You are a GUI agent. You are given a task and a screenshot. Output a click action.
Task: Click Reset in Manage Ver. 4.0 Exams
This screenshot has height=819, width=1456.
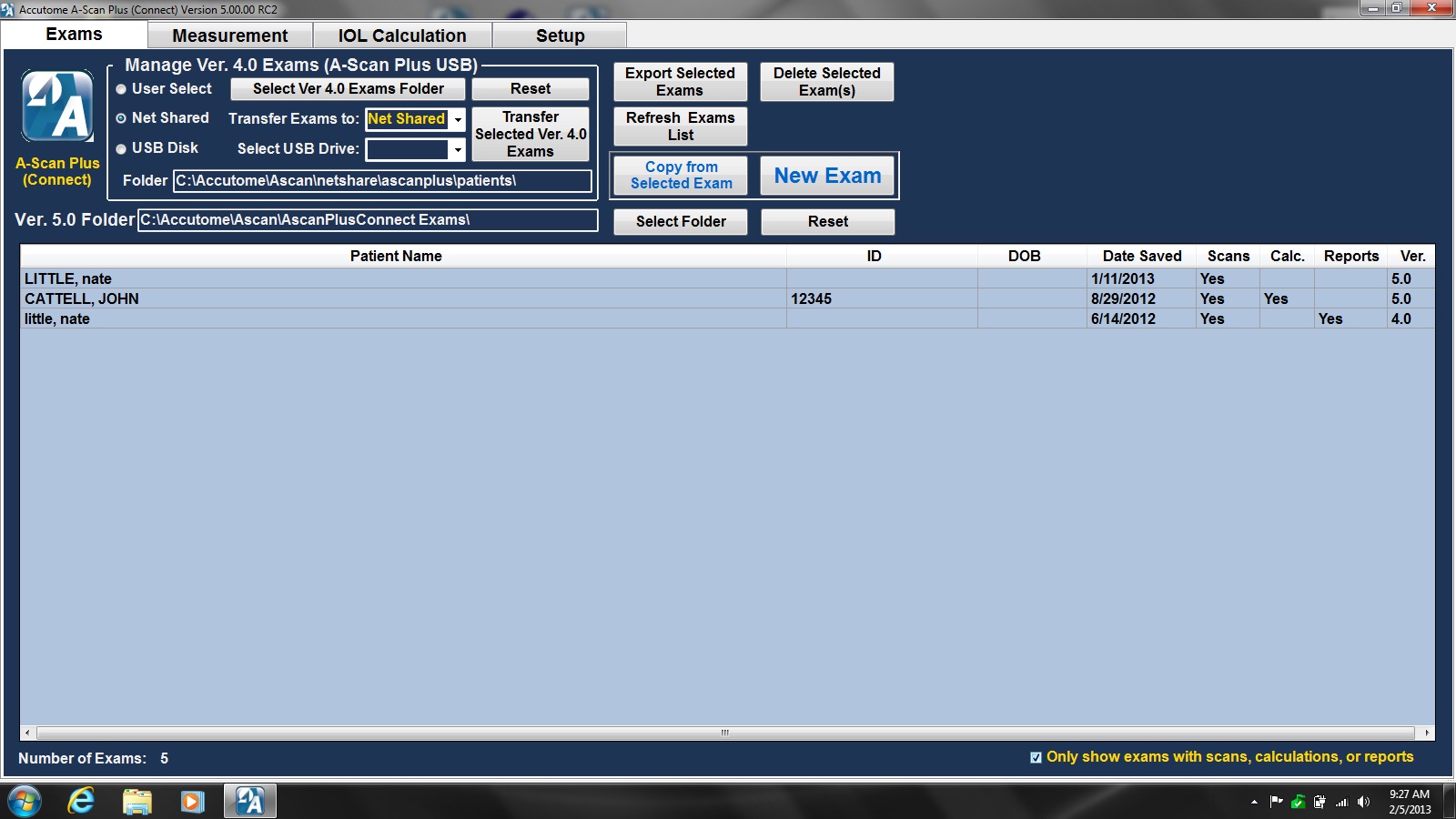(x=531, y=89)
